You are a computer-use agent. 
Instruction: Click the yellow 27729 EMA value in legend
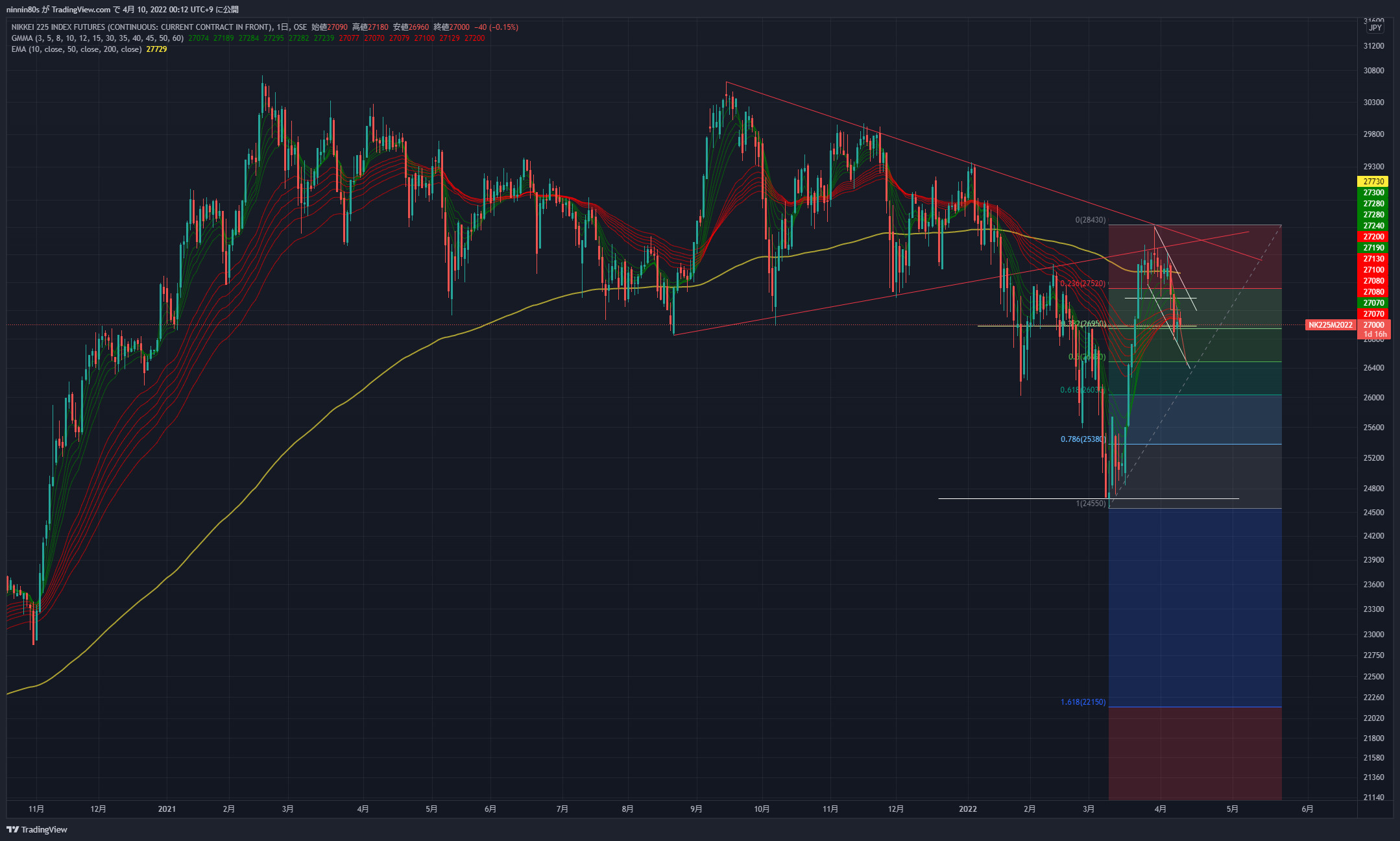(x=156, y=49)
